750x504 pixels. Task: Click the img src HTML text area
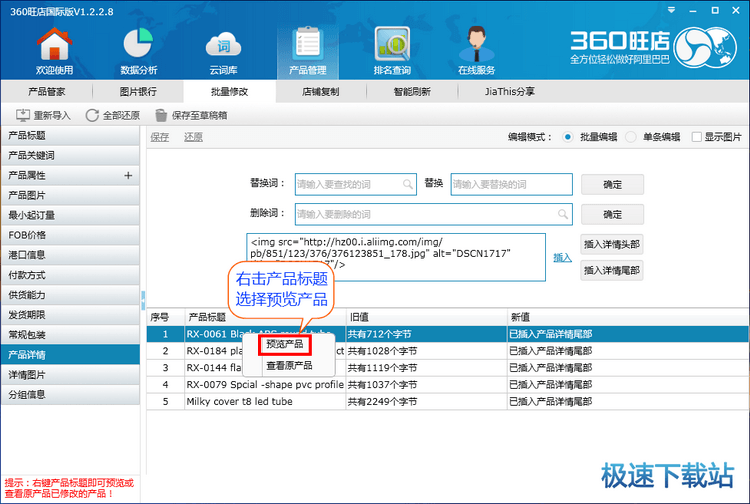(396, 257)
